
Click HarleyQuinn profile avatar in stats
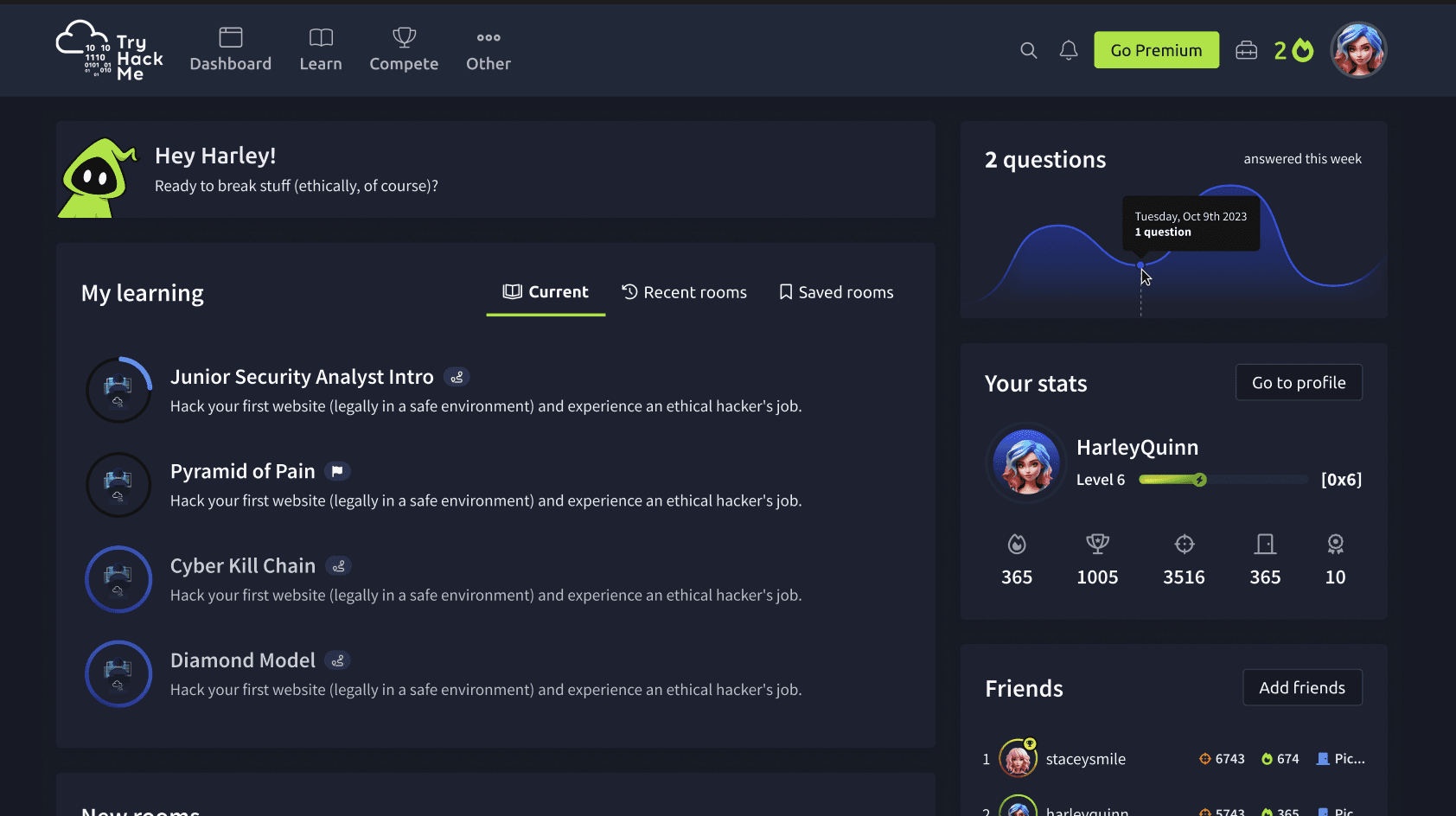1026,463
